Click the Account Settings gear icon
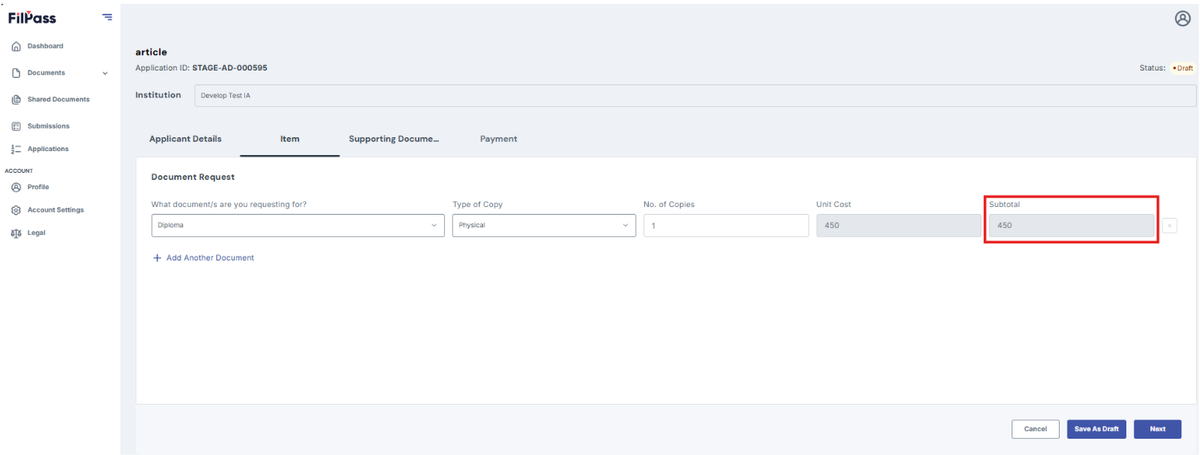The height and width of the screenshot is (455, 1200). point(16,210)
